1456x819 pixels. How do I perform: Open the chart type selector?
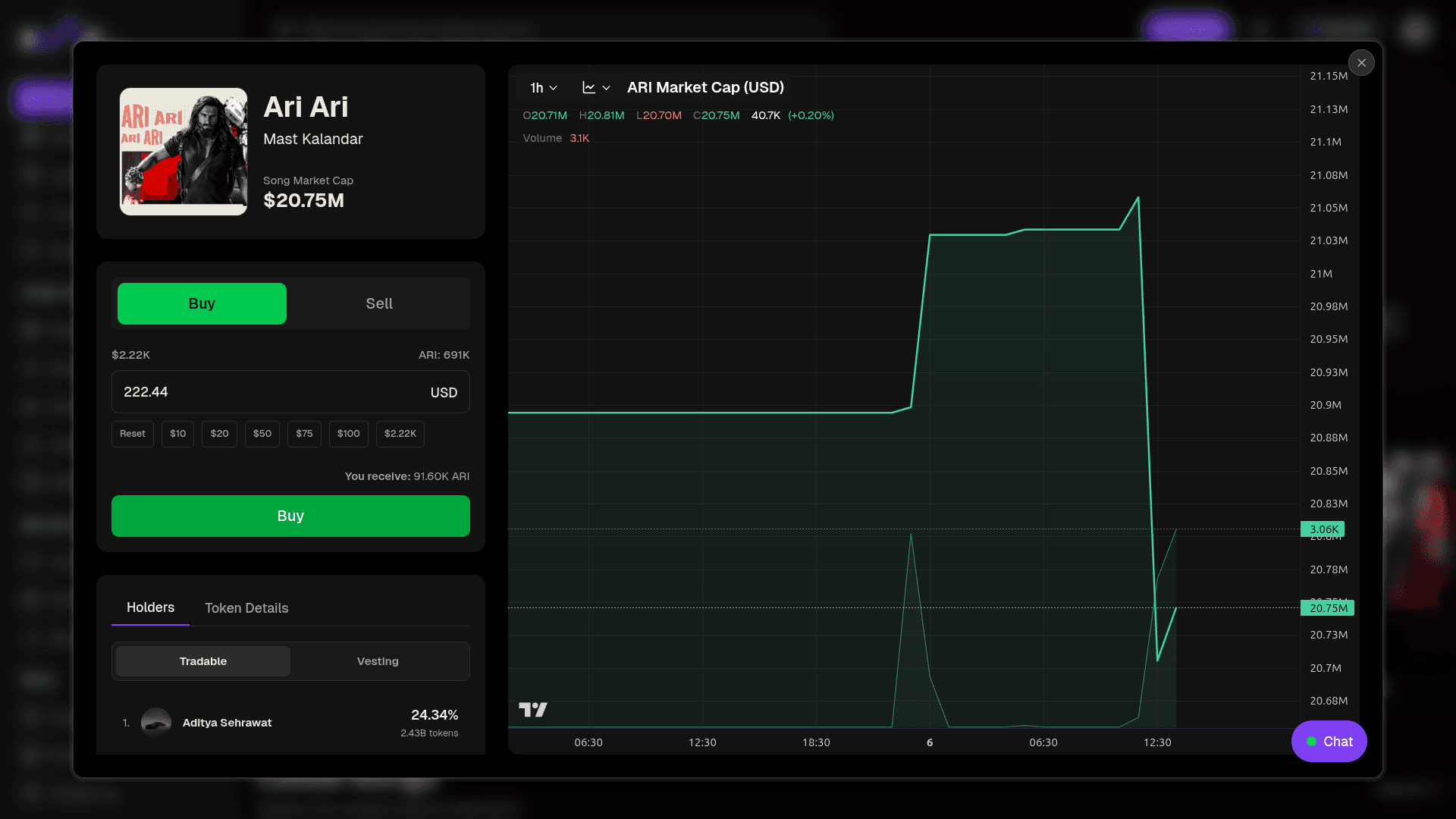[x=596, y=88]
